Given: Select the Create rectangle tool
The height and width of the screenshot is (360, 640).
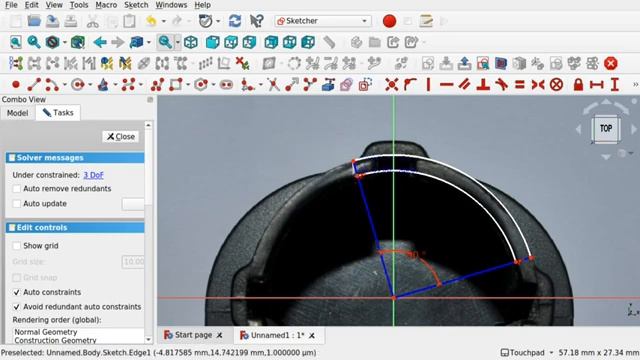Looking at the screenshot, I should (176, 85).
